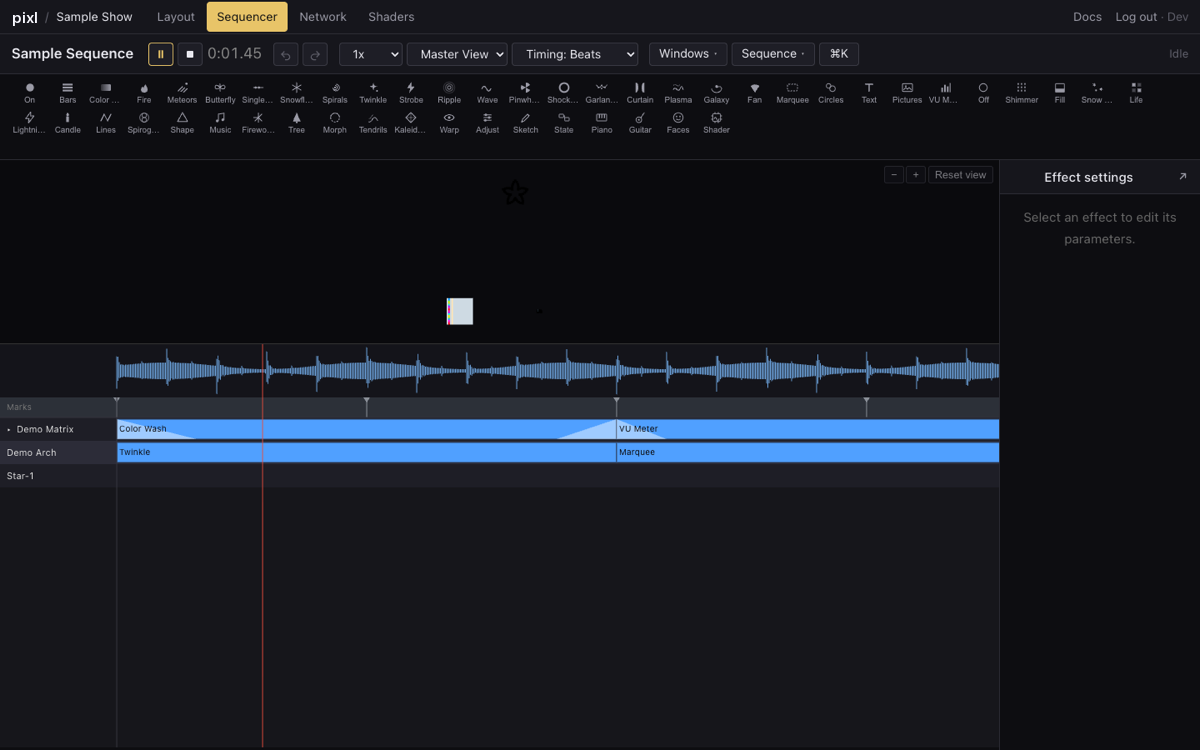Select the Bars effect
Image resolution: width=1200 pixels, height=750 pixels.
pyautogui.click(x=68, y=93)
